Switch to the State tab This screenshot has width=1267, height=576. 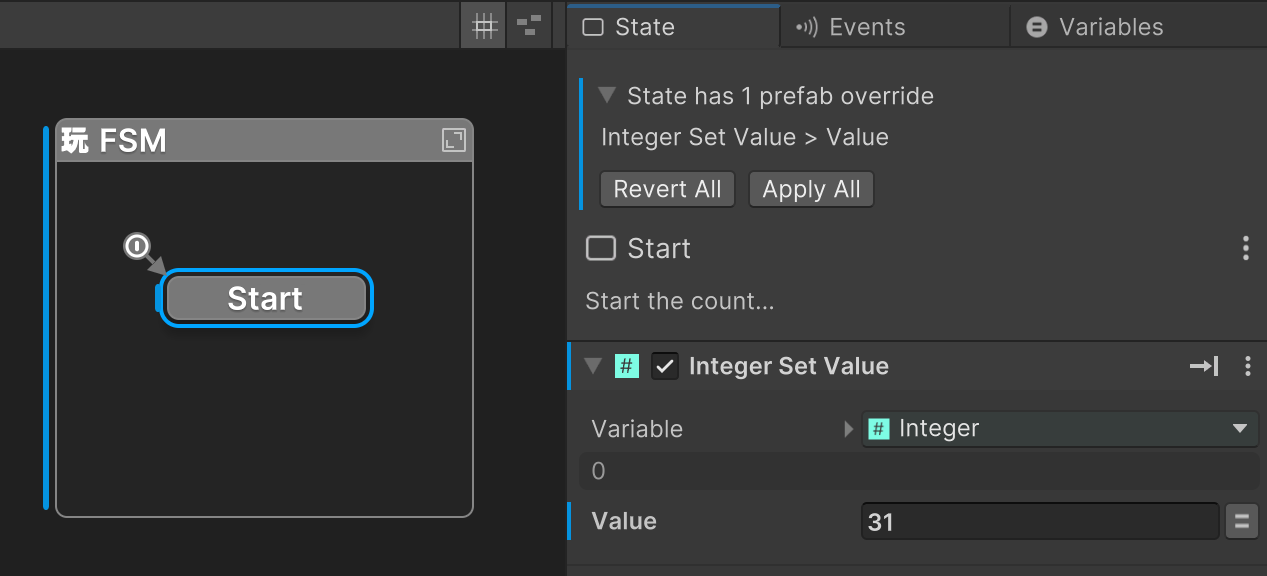(673, 27)
